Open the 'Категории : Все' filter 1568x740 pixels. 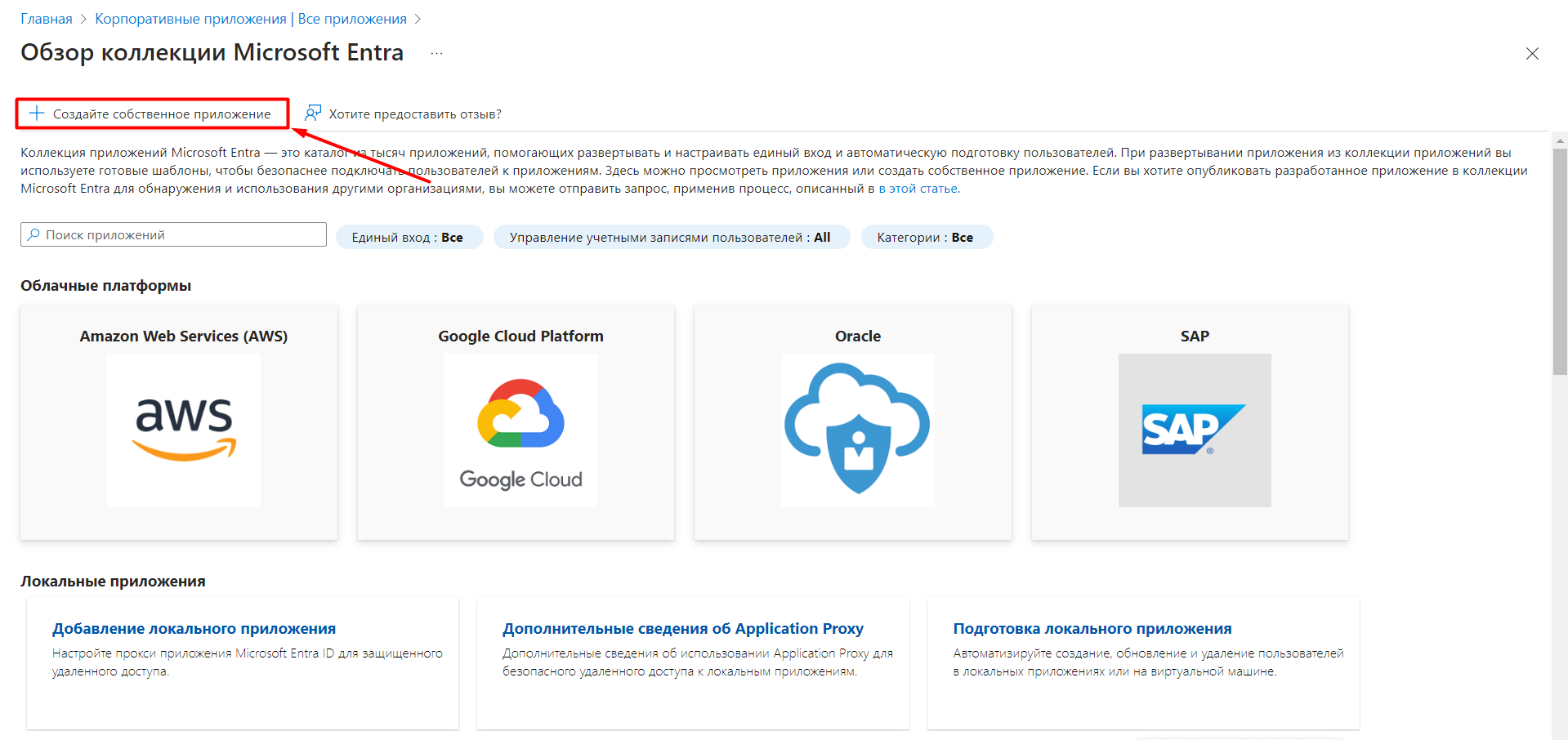(x=926, y=238)
